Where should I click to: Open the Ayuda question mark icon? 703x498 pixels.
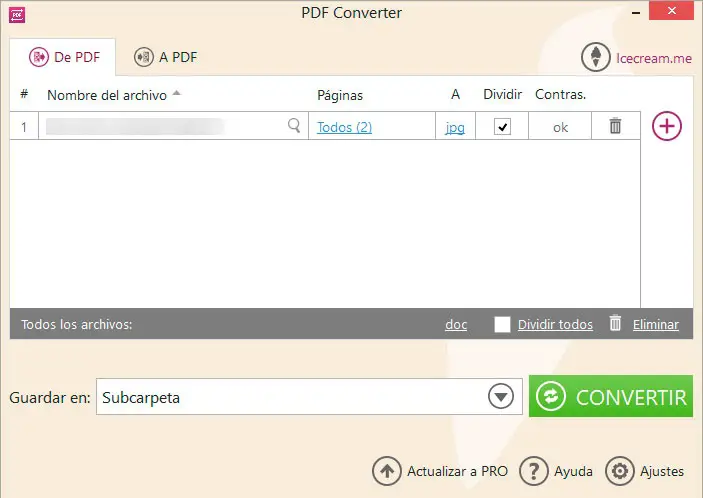(534, 471)
